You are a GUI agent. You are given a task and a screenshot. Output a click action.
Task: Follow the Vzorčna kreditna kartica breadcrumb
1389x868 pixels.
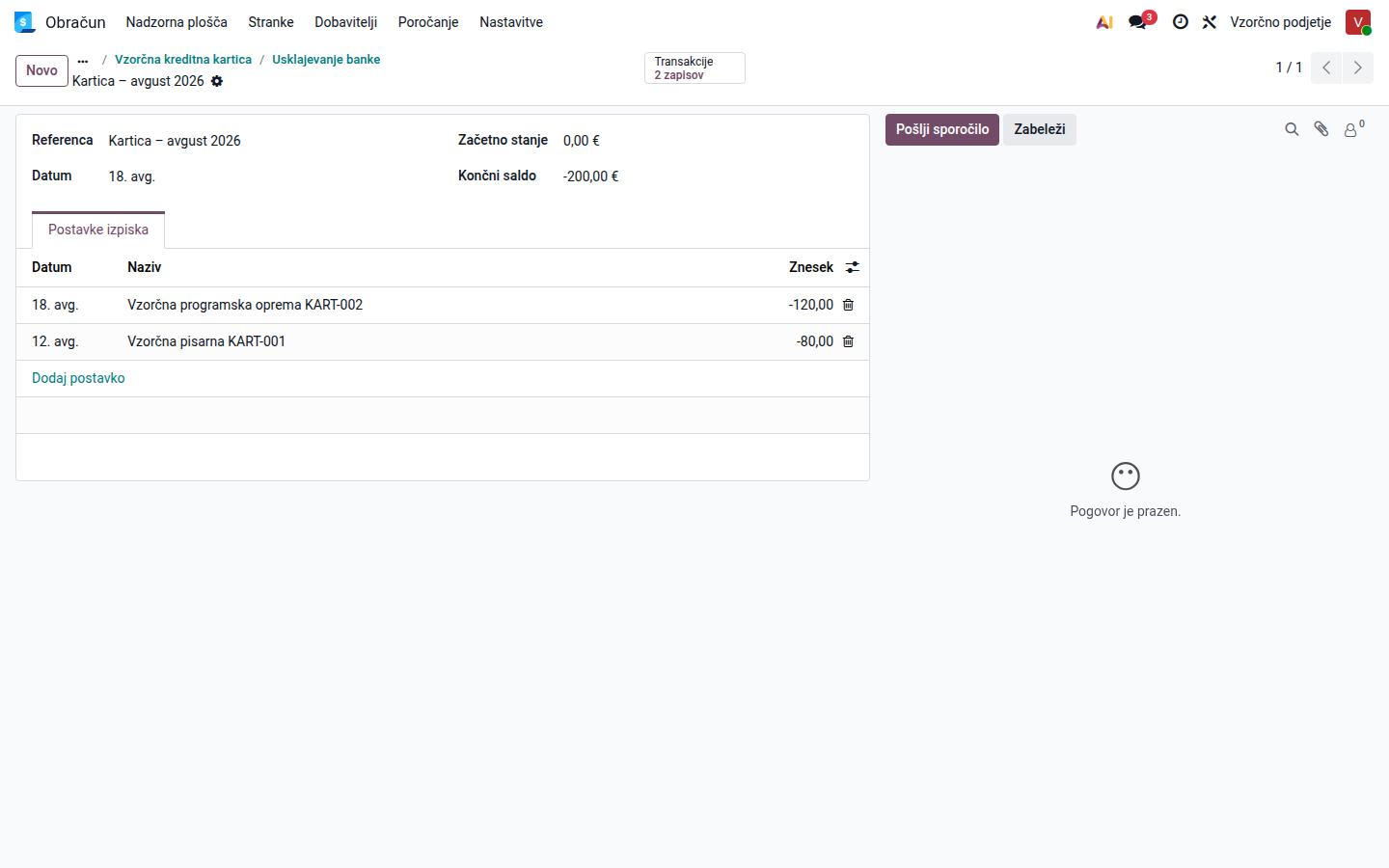coord(183,60)
